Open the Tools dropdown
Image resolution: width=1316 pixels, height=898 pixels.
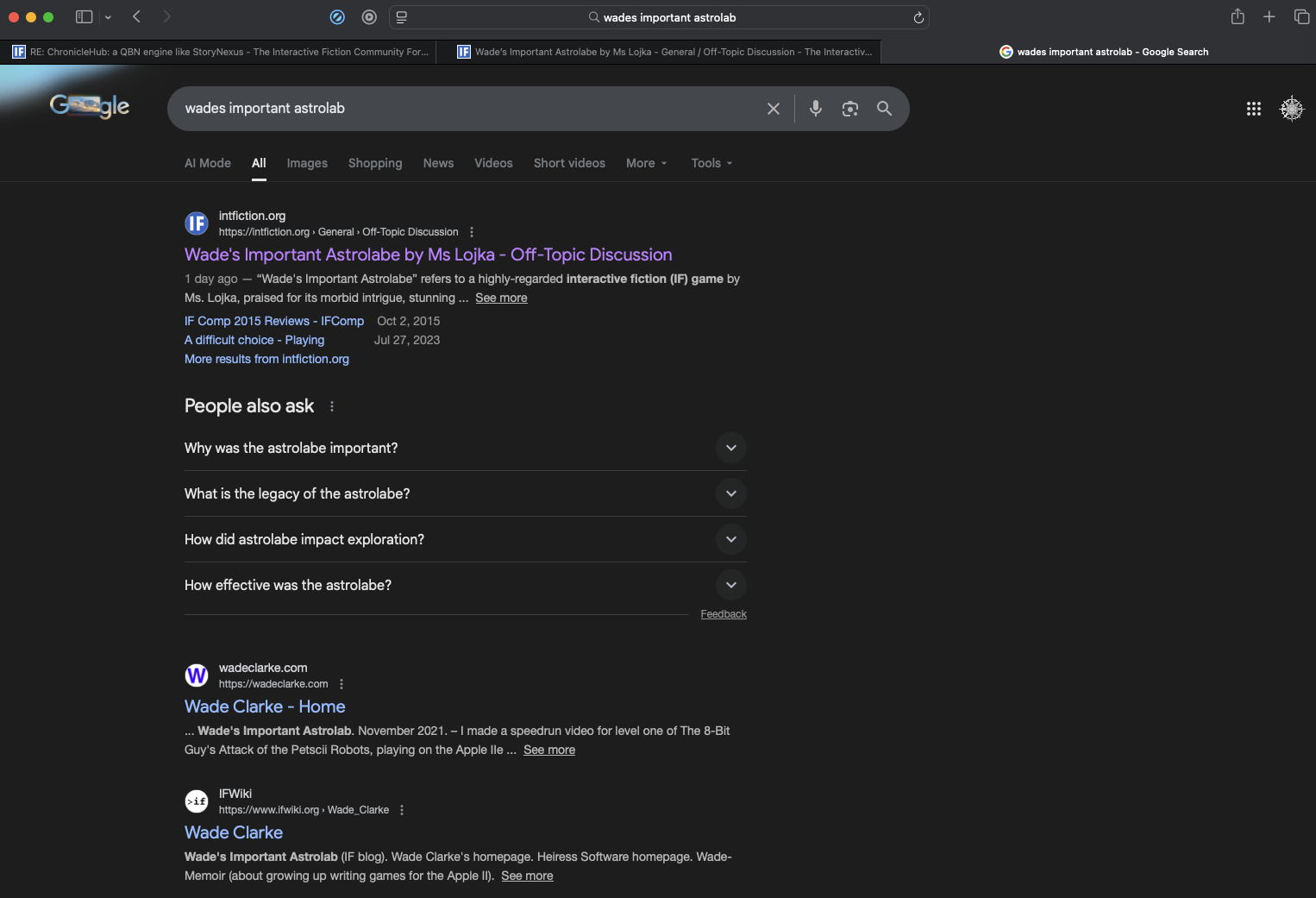[711, 163]
